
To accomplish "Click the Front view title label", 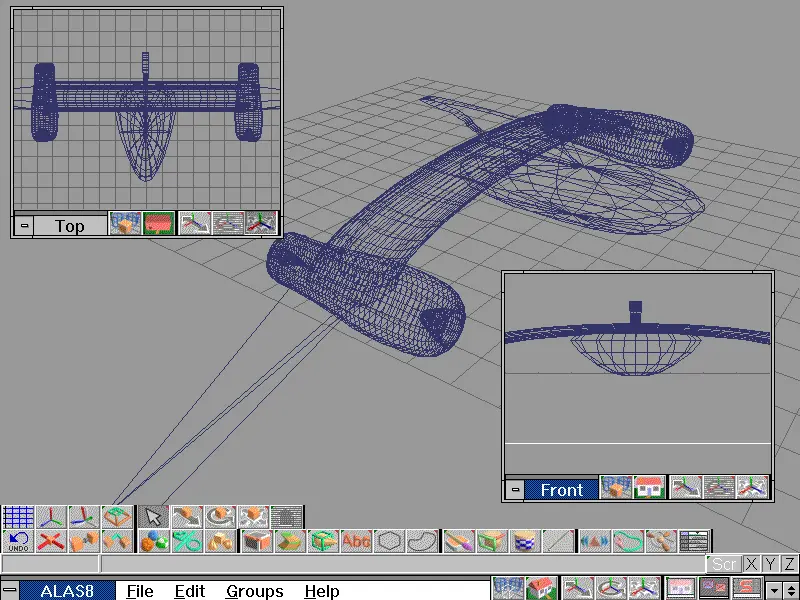I will pyautogui.click(x=562, y=489).
